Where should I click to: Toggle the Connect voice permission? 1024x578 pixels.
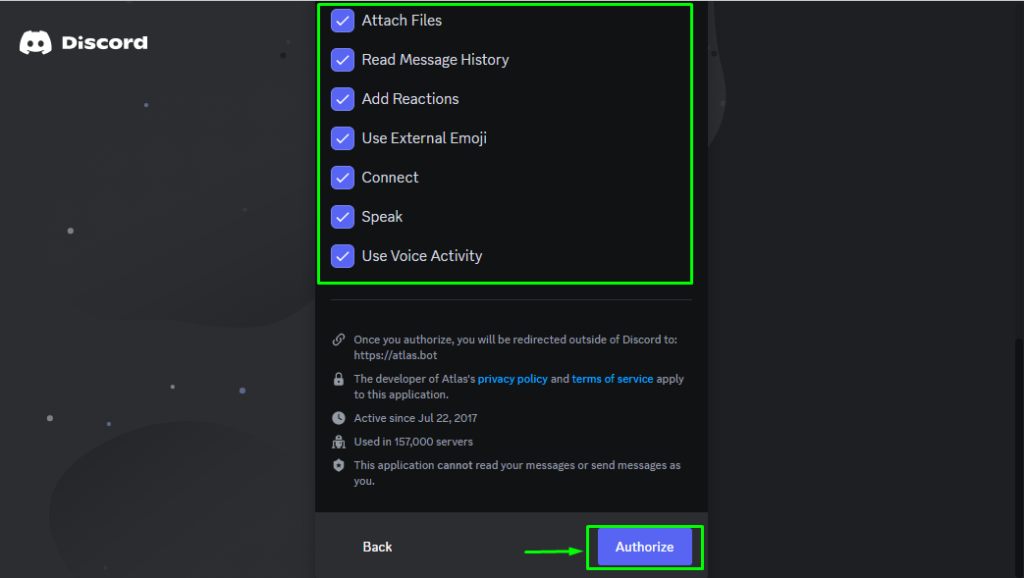pyautogui.click(x=342, y=178)
